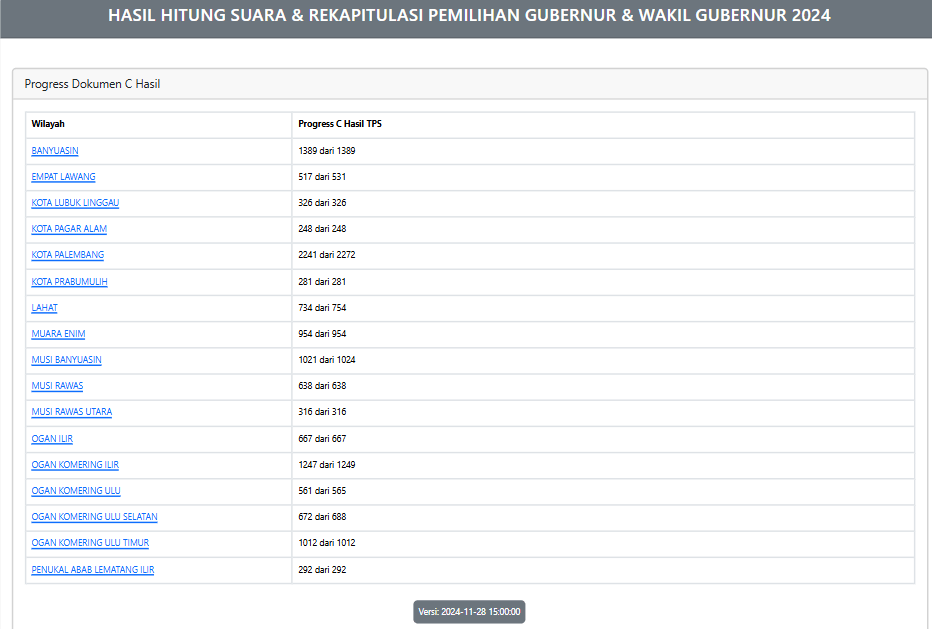Select OGAN KOMERING ULU SELATAN link

click(93, 516)
